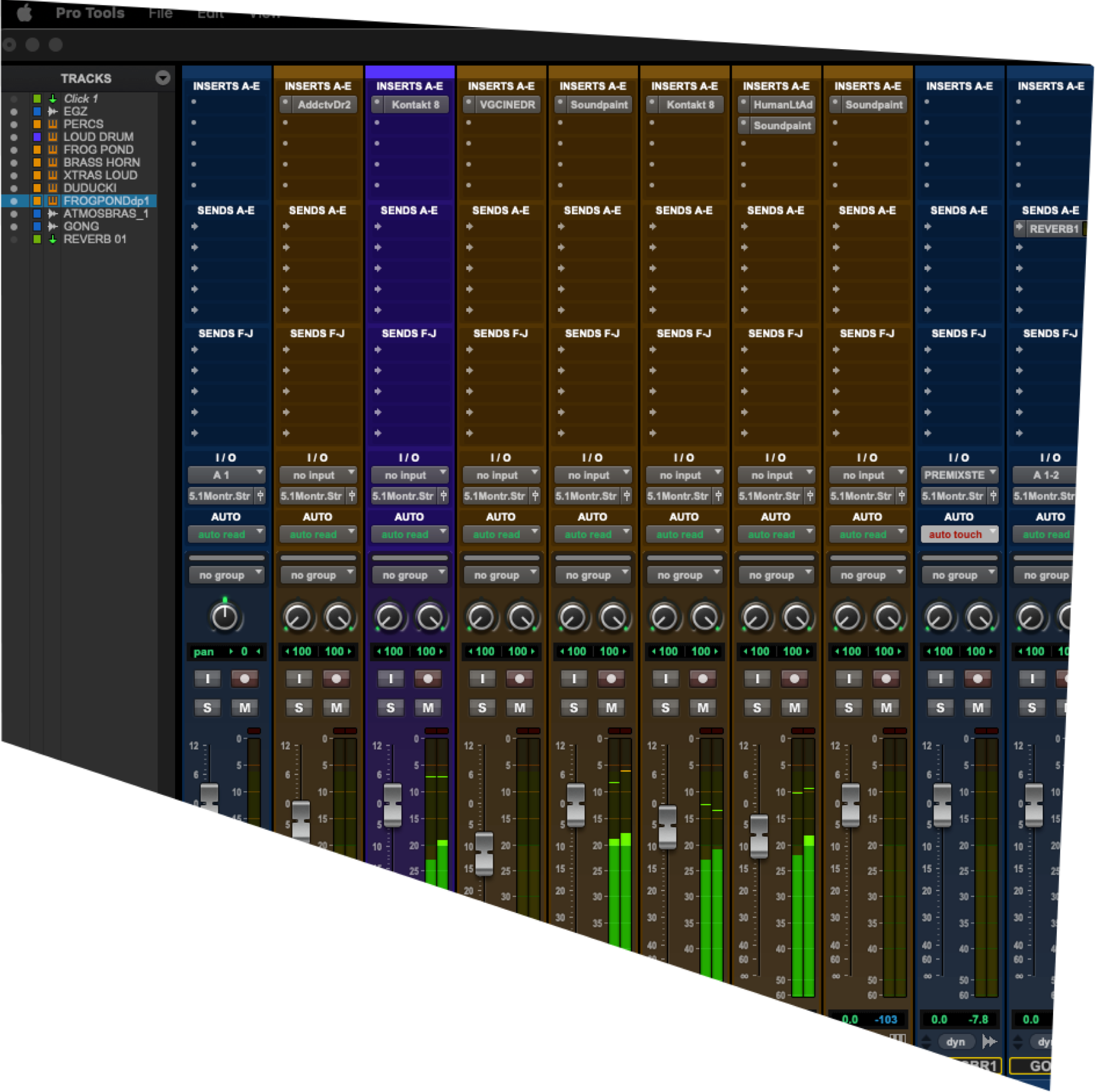Open the auto touch automation mode dropdown

[x=959, y=535]
